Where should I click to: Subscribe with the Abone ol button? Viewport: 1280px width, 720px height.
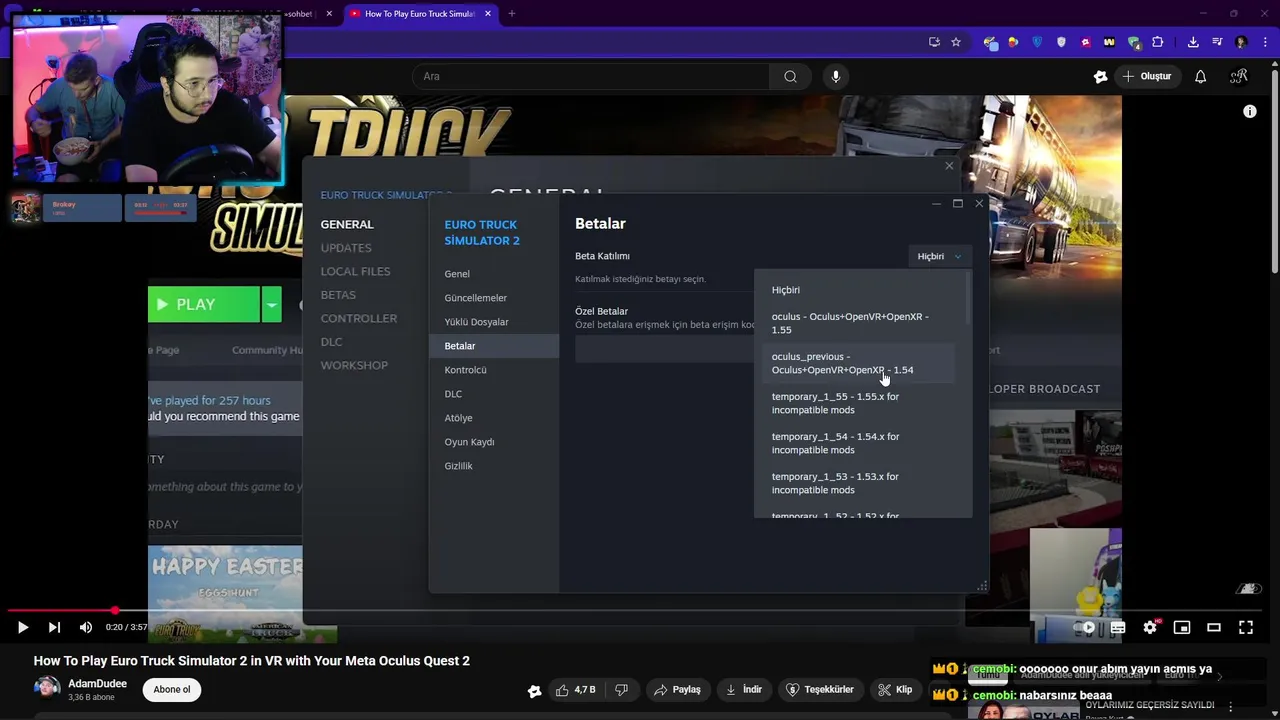[x=172, y=689]
